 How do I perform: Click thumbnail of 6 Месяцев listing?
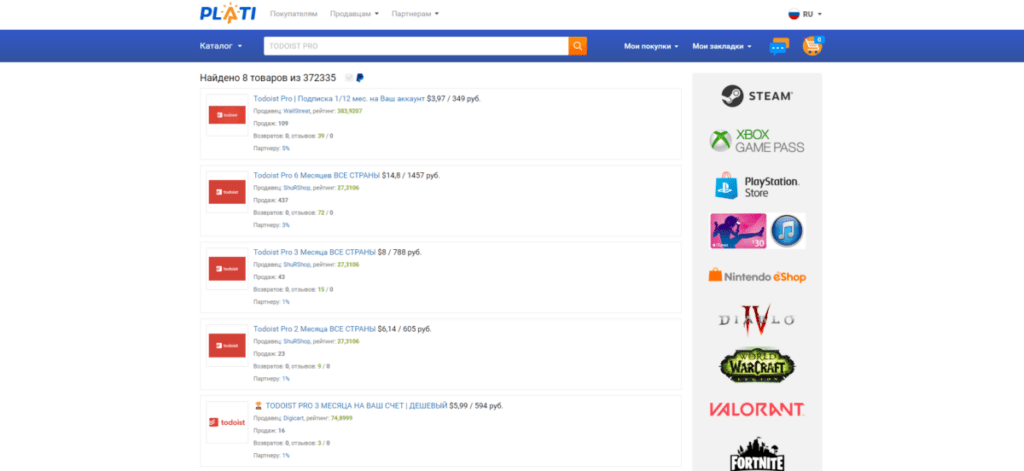click(227, 192)
